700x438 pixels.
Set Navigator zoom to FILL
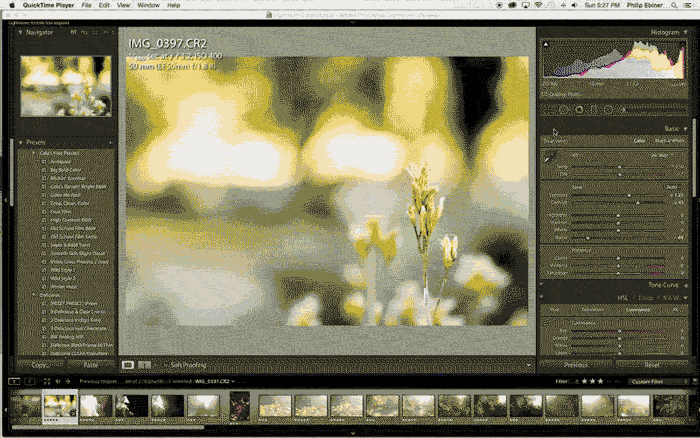click(84, 32)
